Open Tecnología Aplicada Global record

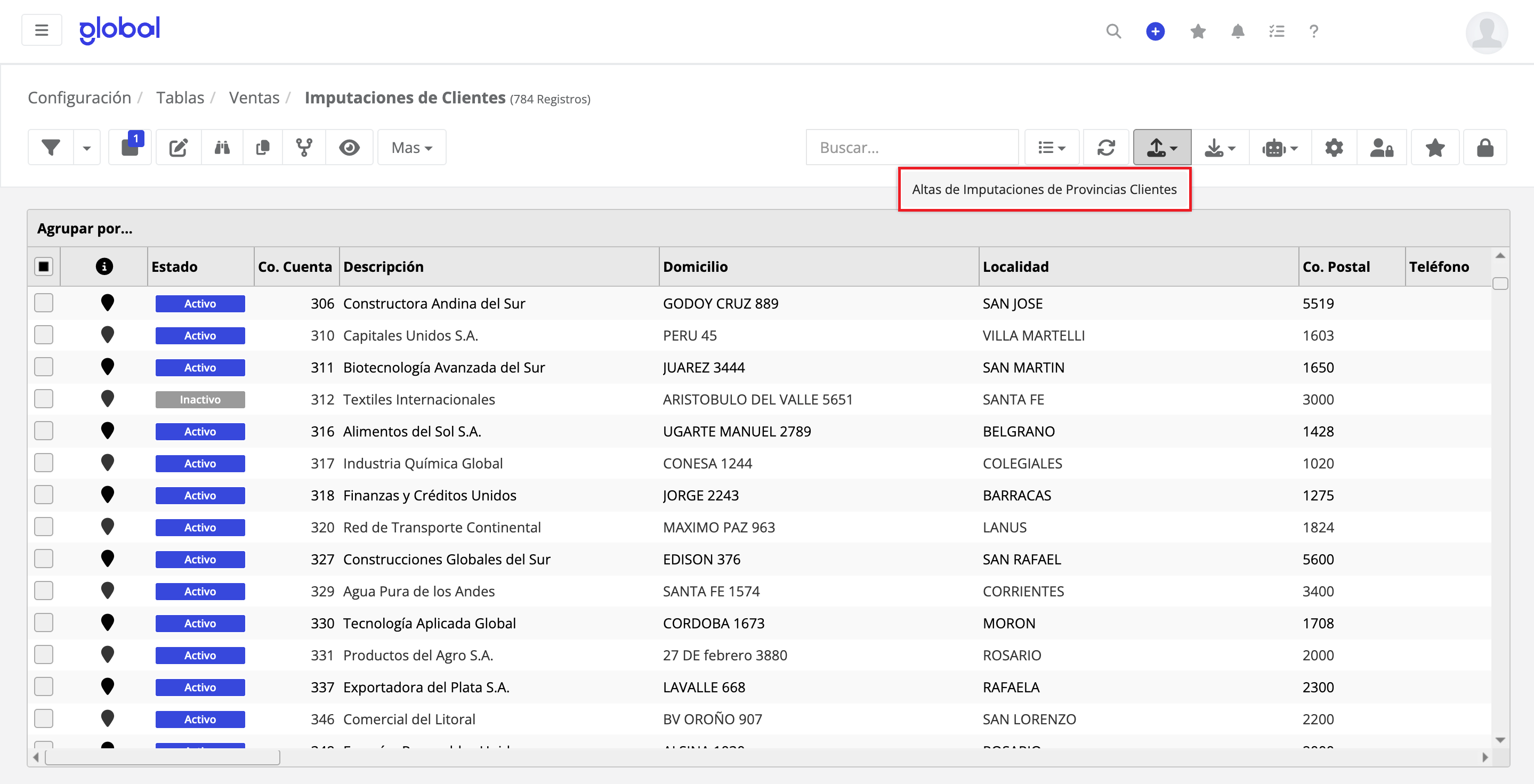(430, 623)
